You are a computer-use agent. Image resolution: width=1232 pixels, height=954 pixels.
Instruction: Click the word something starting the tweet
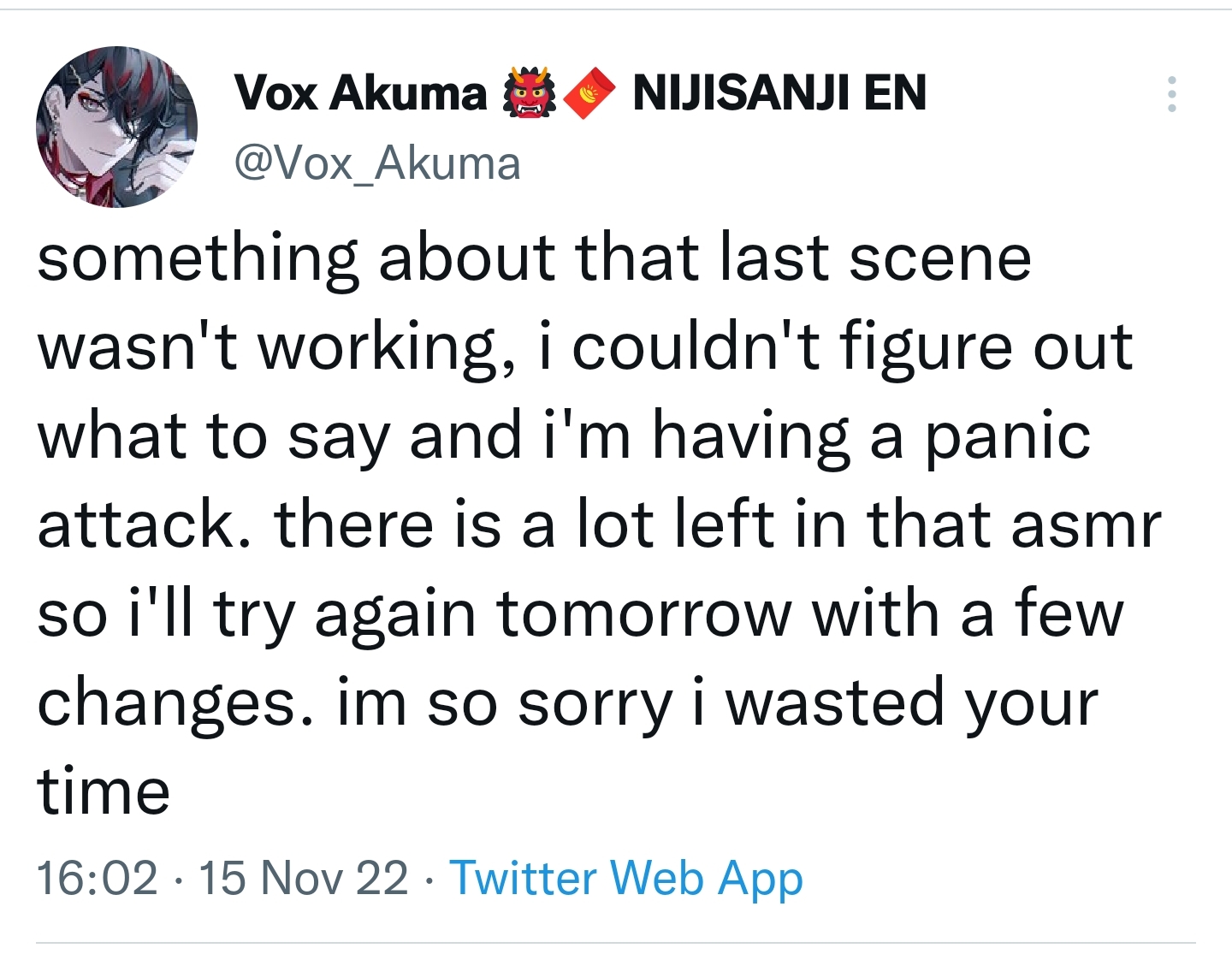point(198,258)
